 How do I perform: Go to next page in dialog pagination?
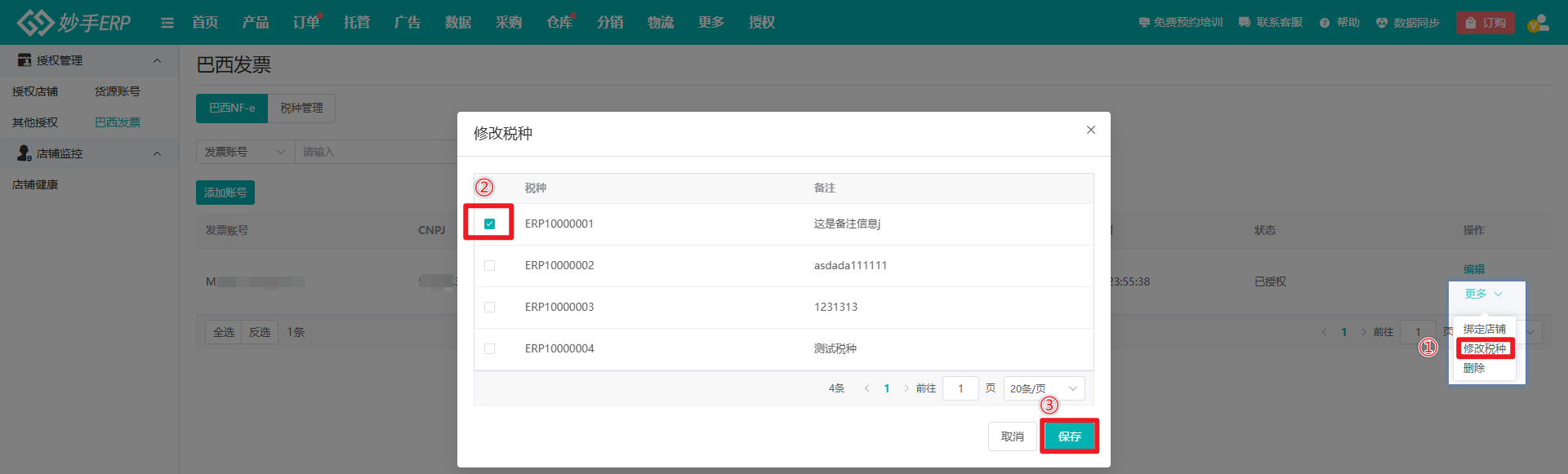[x=906, y=389]
